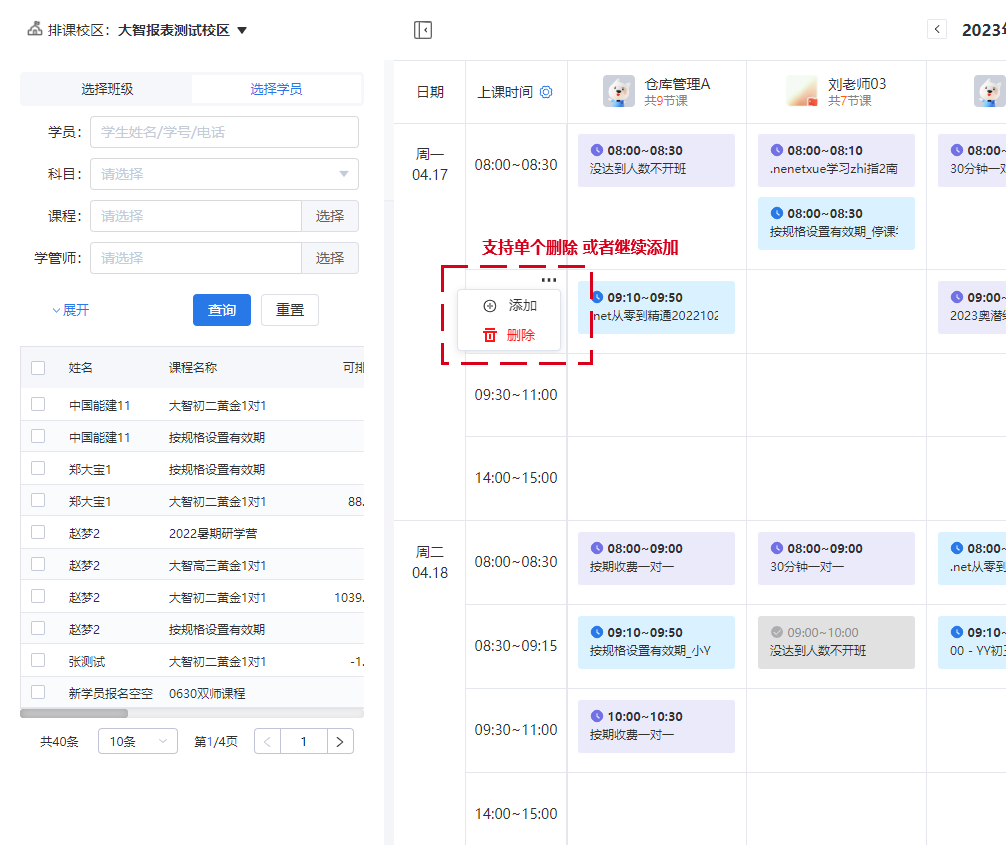The width and height of the screenshot is (1006, 845).
Task: Open the .nenetxue学习zhi指2南 lesson card
Action: (x=836, y=160)
